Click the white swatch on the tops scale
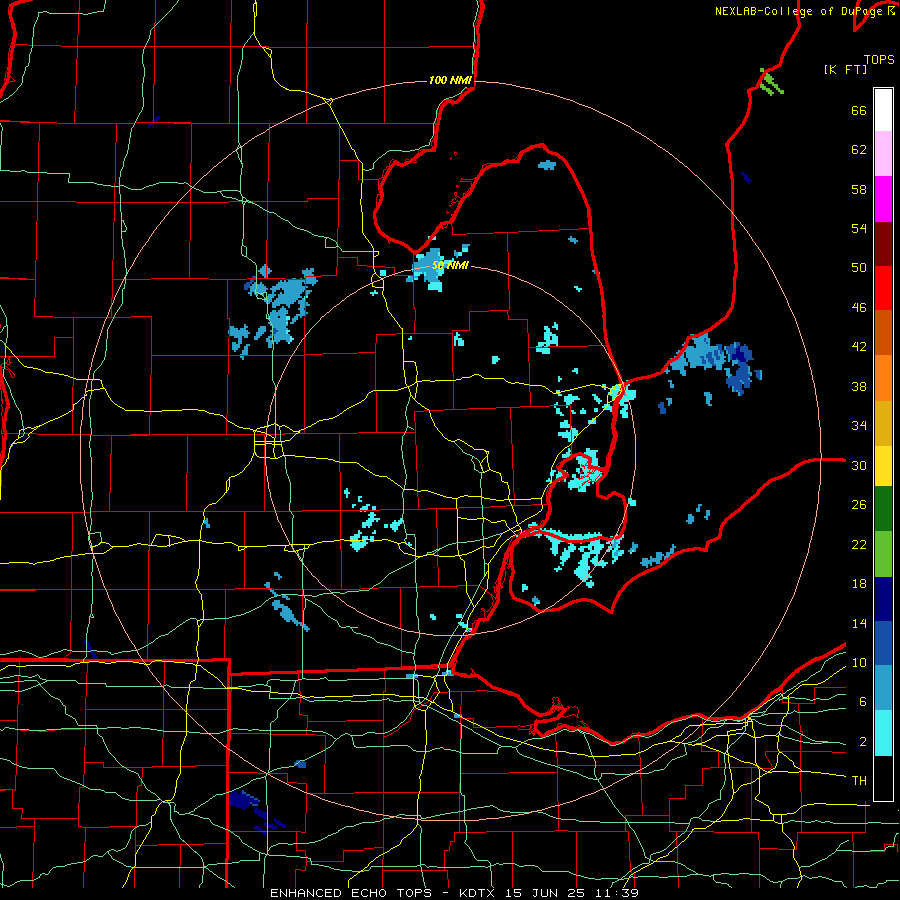The image size is (900, 900). (x=883, y=110)
